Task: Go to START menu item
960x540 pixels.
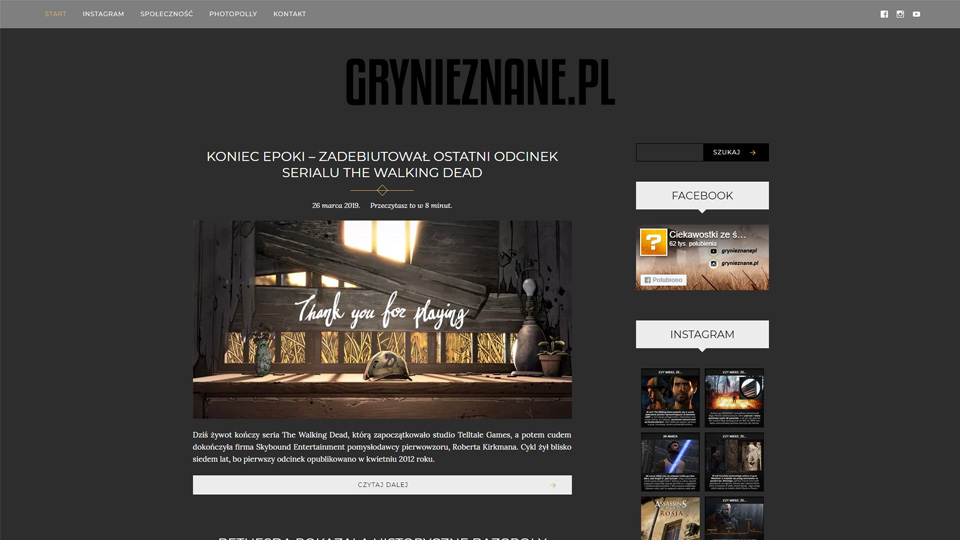Action: 55,14
